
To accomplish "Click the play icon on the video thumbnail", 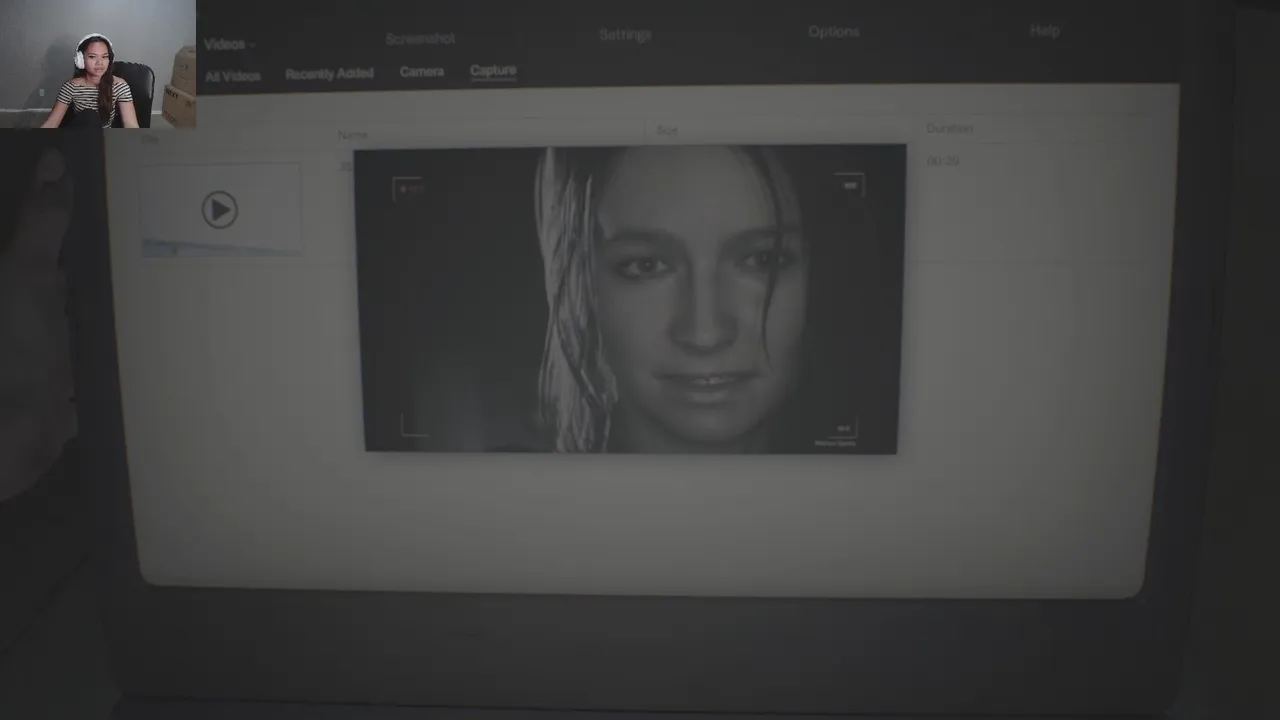I will 219,209.
